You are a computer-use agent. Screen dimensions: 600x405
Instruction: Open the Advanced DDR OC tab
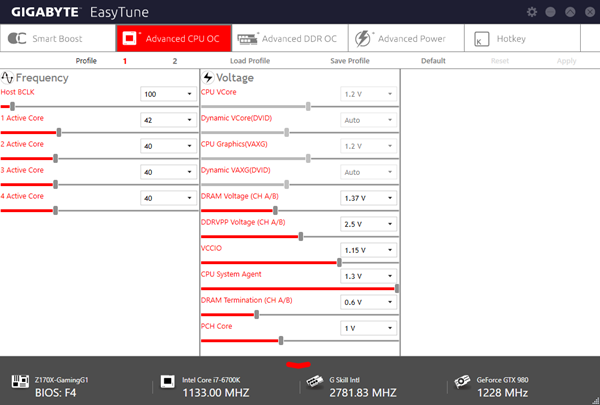pyautogui.click(x=290, y=38)
